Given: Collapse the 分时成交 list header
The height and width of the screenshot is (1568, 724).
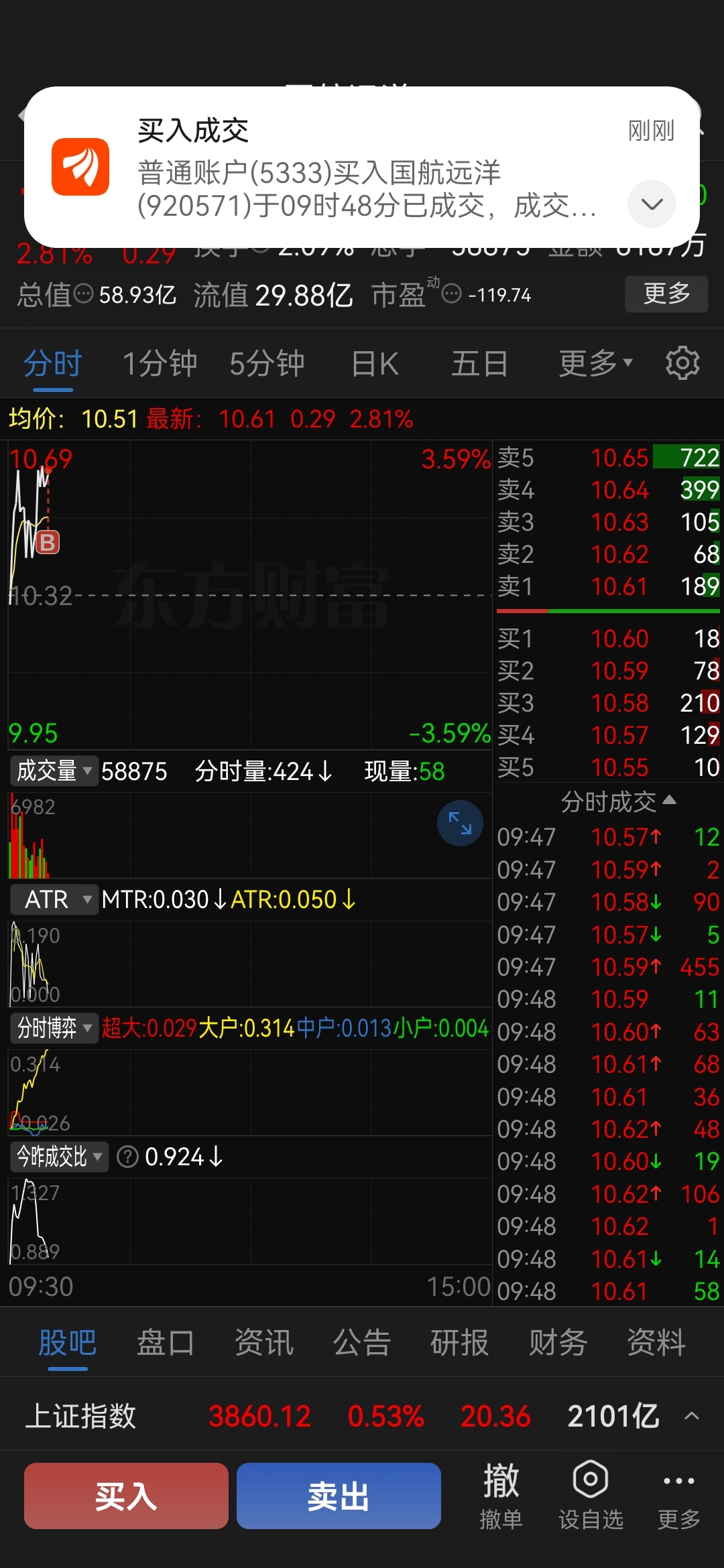Looking at the screenshot, I should pyautogui.click(x=618, y=801).
